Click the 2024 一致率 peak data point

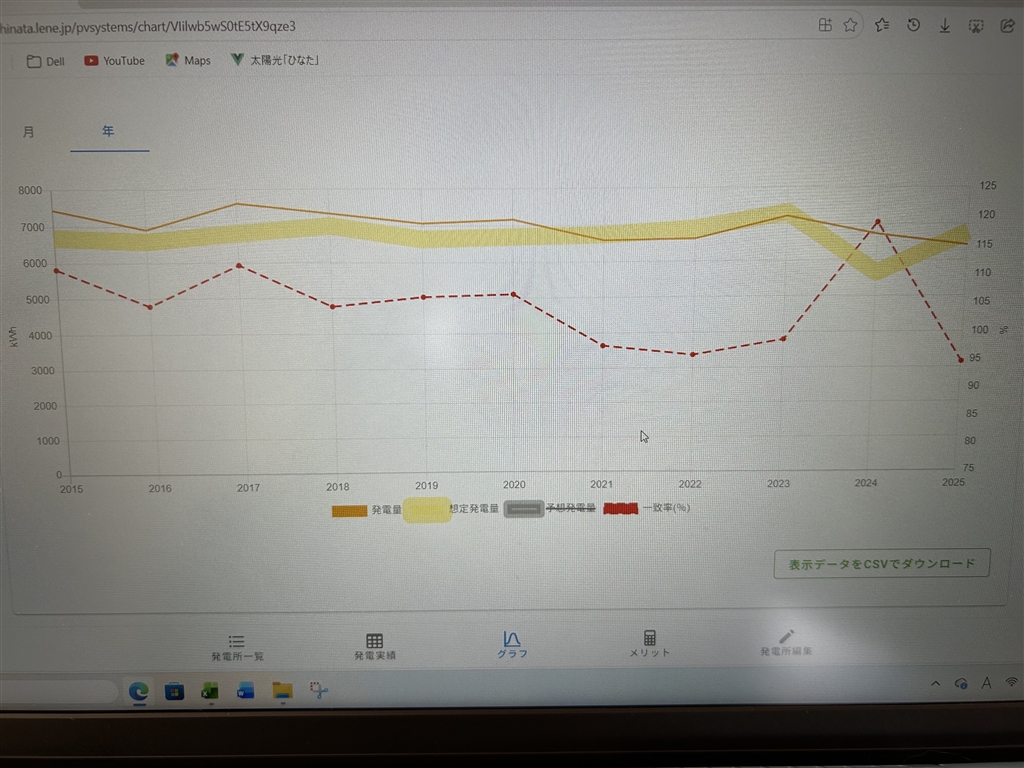(878, 222)
